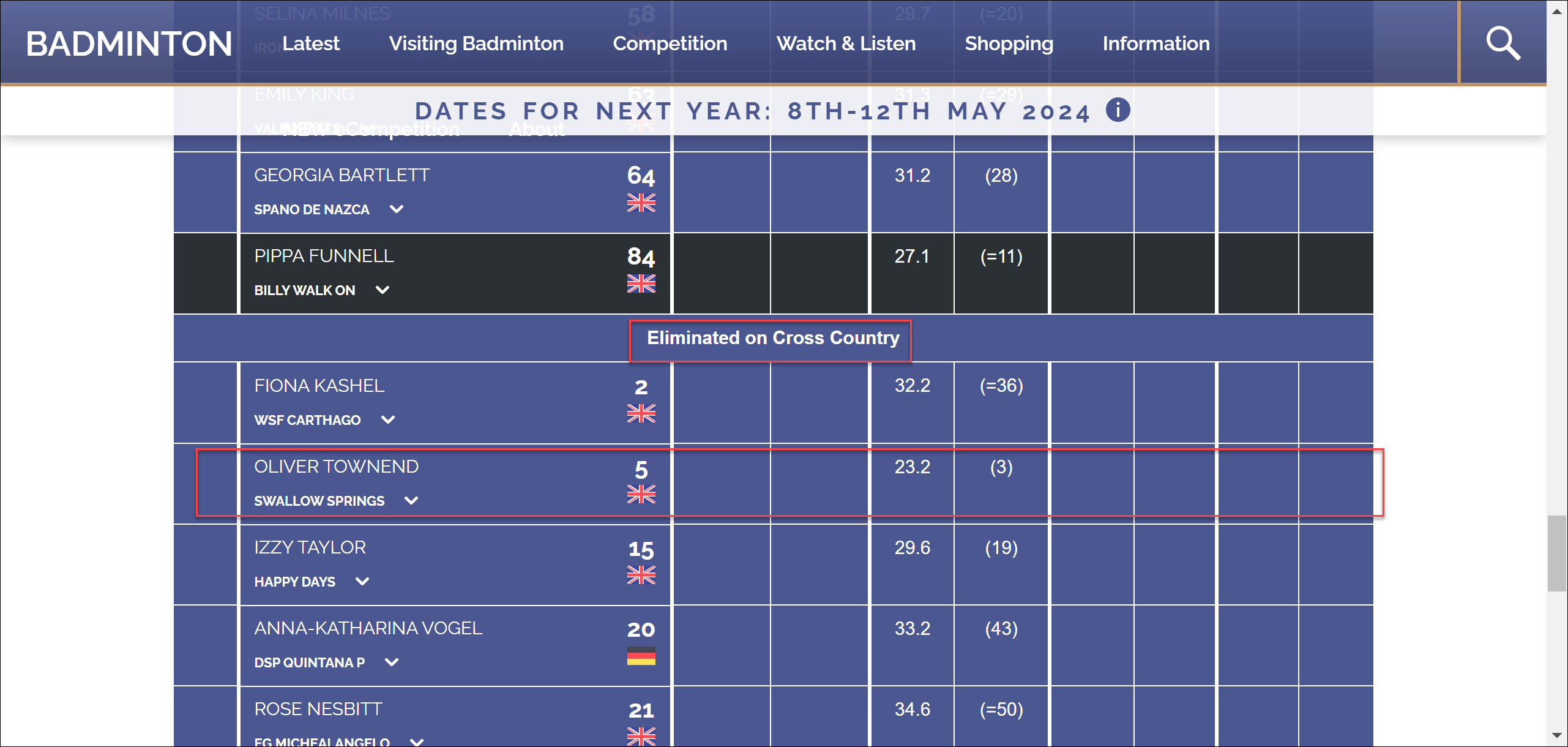Expand Swallow Springs horse details
The height and width of the screenshot is (747, 1568).
(412, 501)
